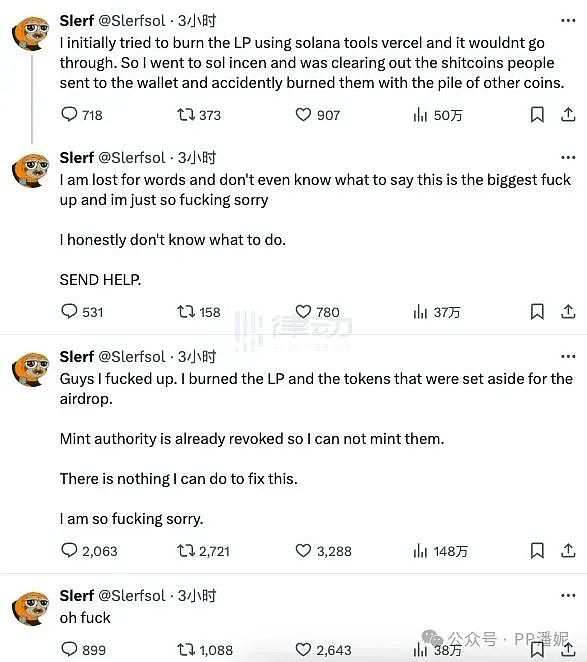Screen dimensions: 587x662
Task: Open Slerf avatar on the 'SEND HELP' tweet
Action: click(30, 170)
